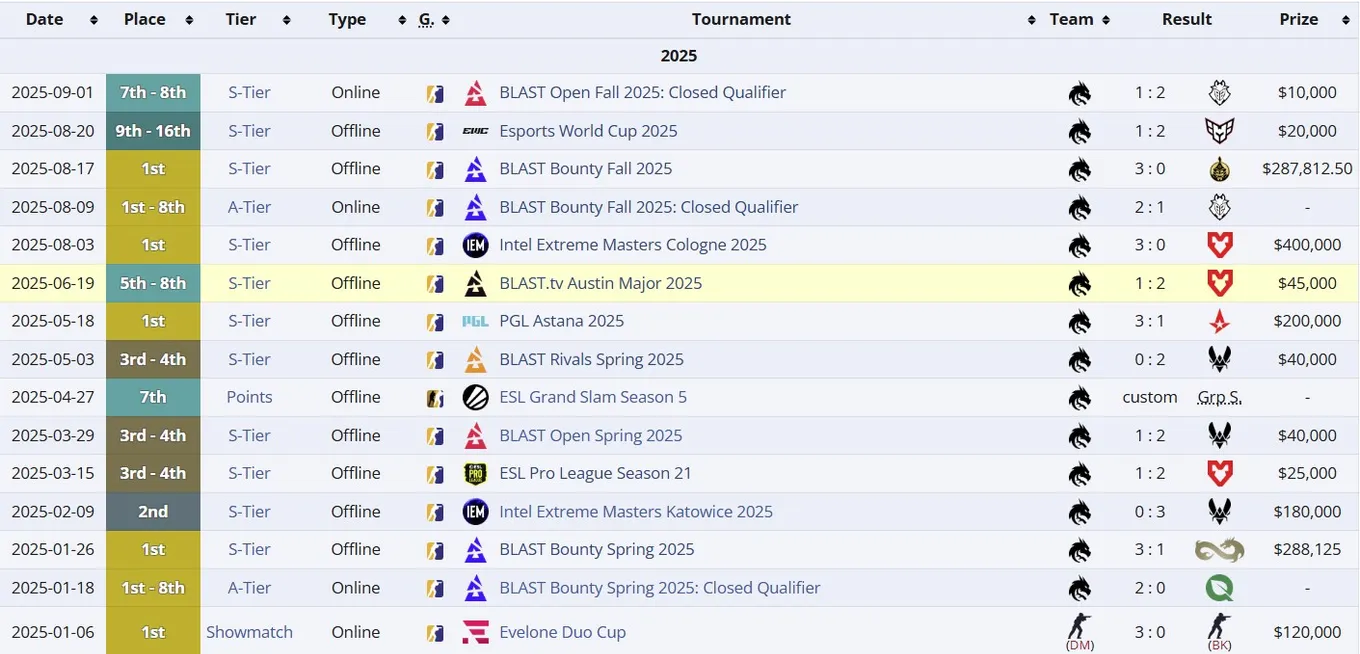Click the Result column header
Image resolution: width=1360 pixels, height=654 pixels.
pyautogui.click(x=1186, y=20)
